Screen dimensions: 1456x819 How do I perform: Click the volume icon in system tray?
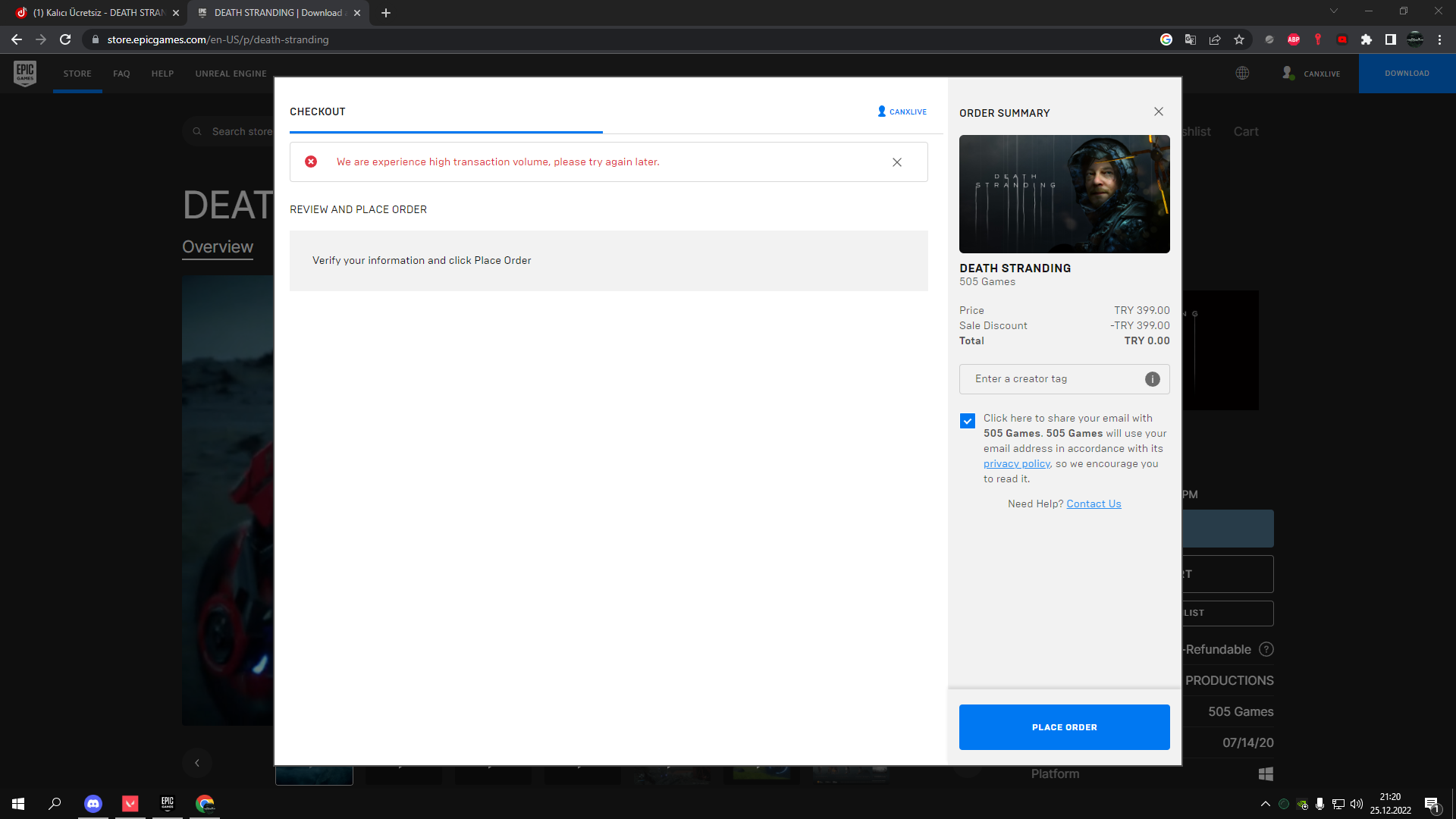pyautogui.click(x=1357, y=804)
